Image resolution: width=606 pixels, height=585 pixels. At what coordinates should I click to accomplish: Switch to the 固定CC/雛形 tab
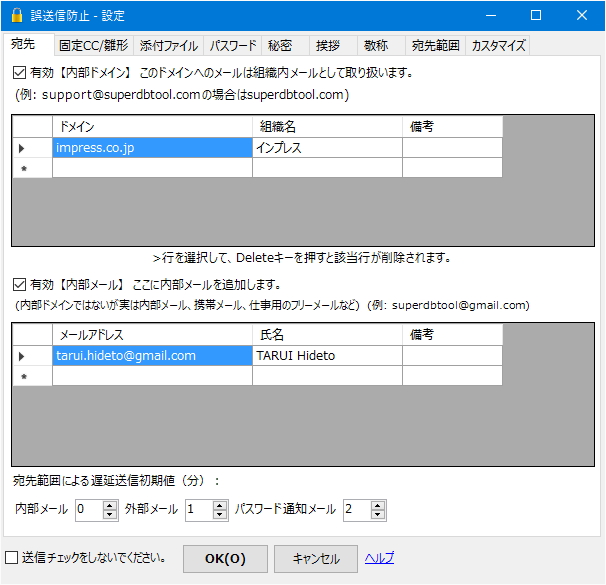coord(94,46)
